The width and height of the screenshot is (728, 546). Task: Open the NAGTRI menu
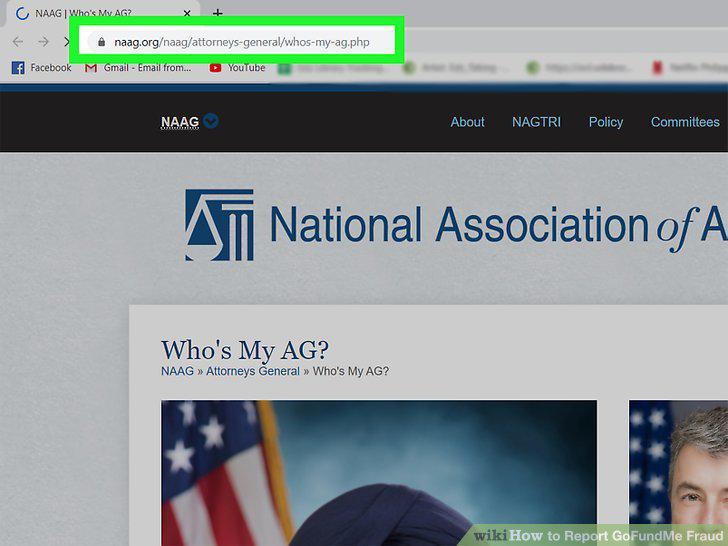point(536,122)
